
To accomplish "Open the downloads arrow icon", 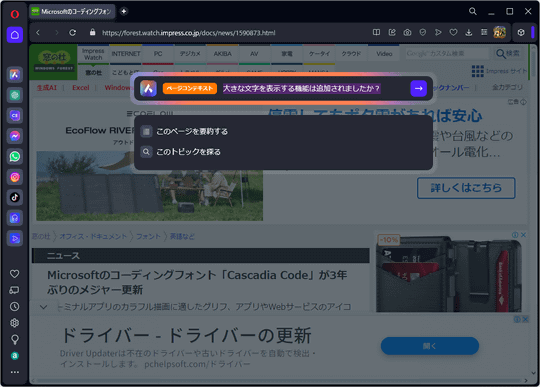I will click(x=468, y=32).
